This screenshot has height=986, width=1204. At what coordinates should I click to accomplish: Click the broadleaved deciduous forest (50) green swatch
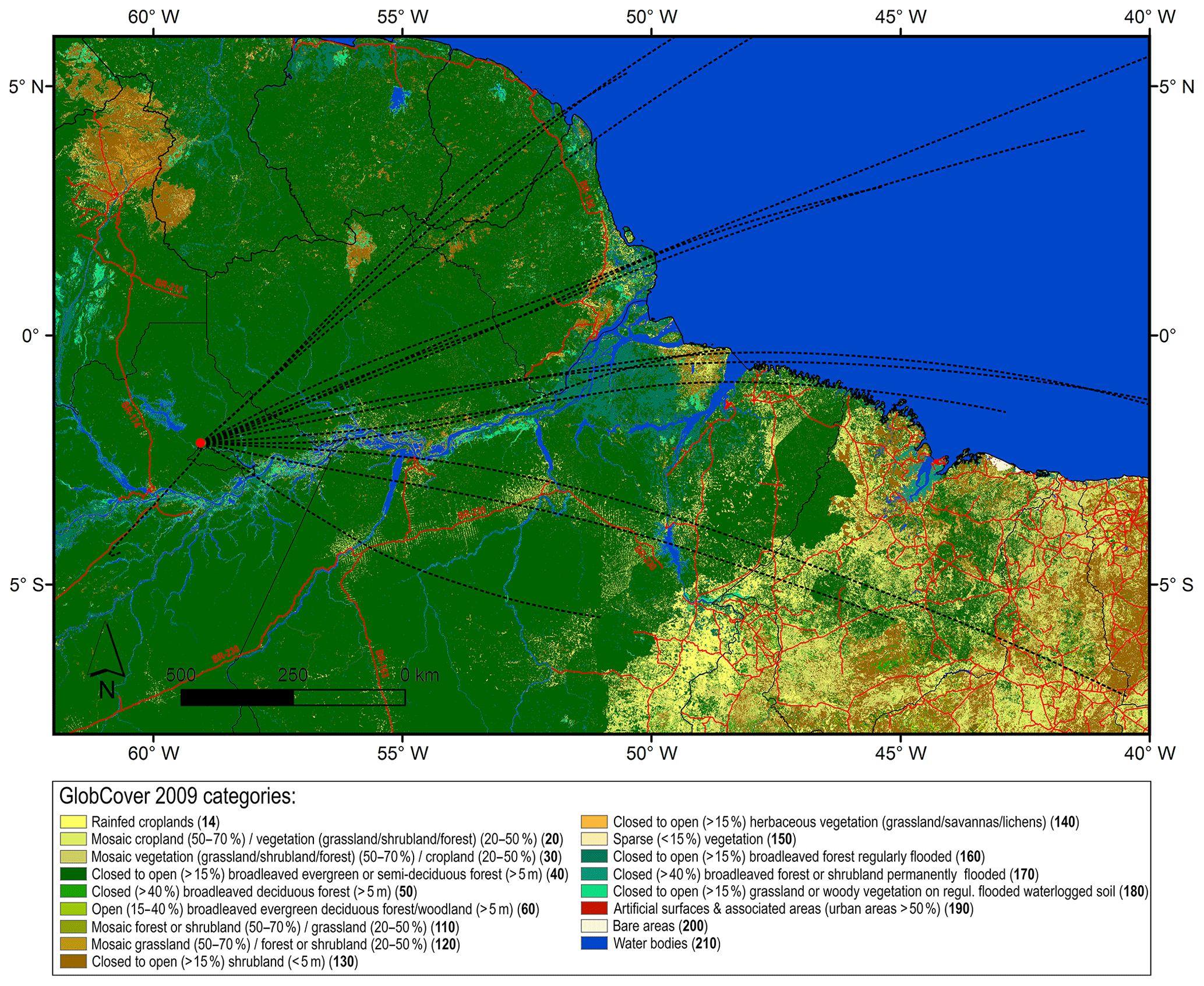(73, 892)
